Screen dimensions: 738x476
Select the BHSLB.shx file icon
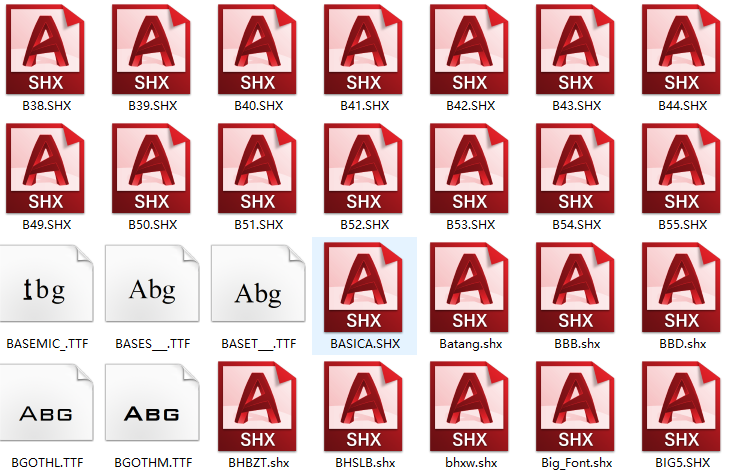click(363, 406)
